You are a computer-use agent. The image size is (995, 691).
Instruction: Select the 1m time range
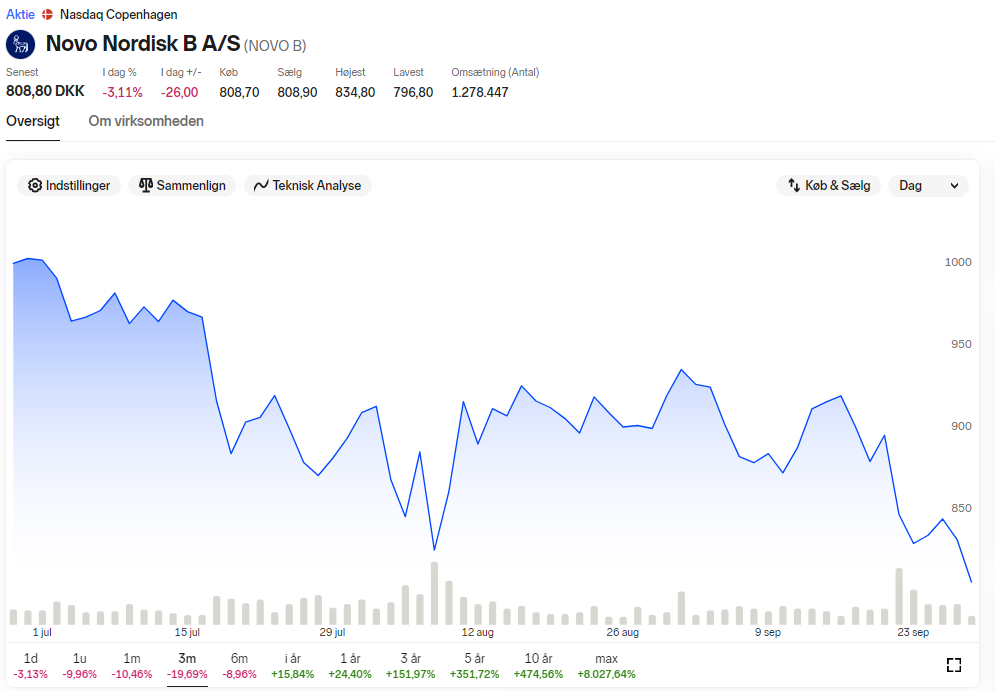[x=132, y=666]
